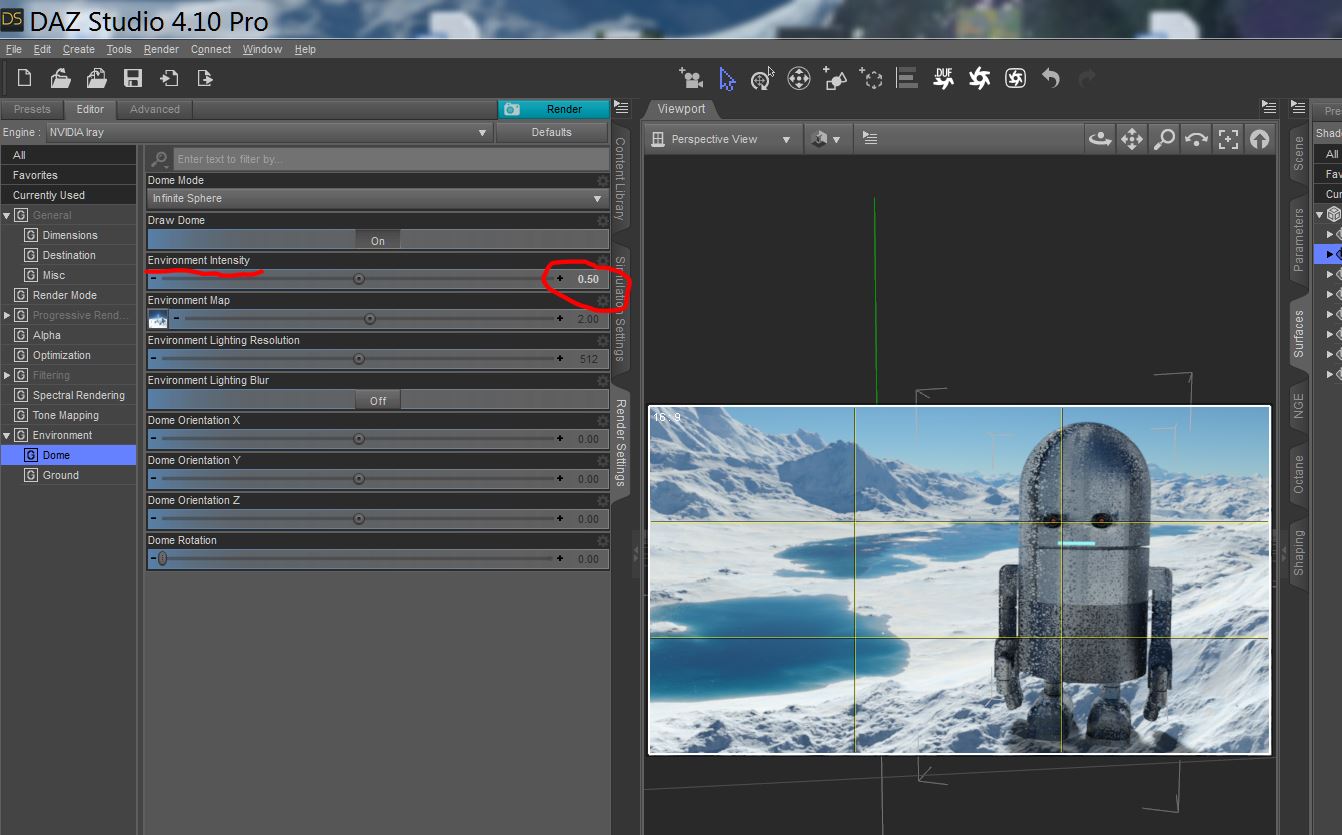Select the Dome item under Environment
The width and height of the screenshot is (1342, 835).
point(68,455)
